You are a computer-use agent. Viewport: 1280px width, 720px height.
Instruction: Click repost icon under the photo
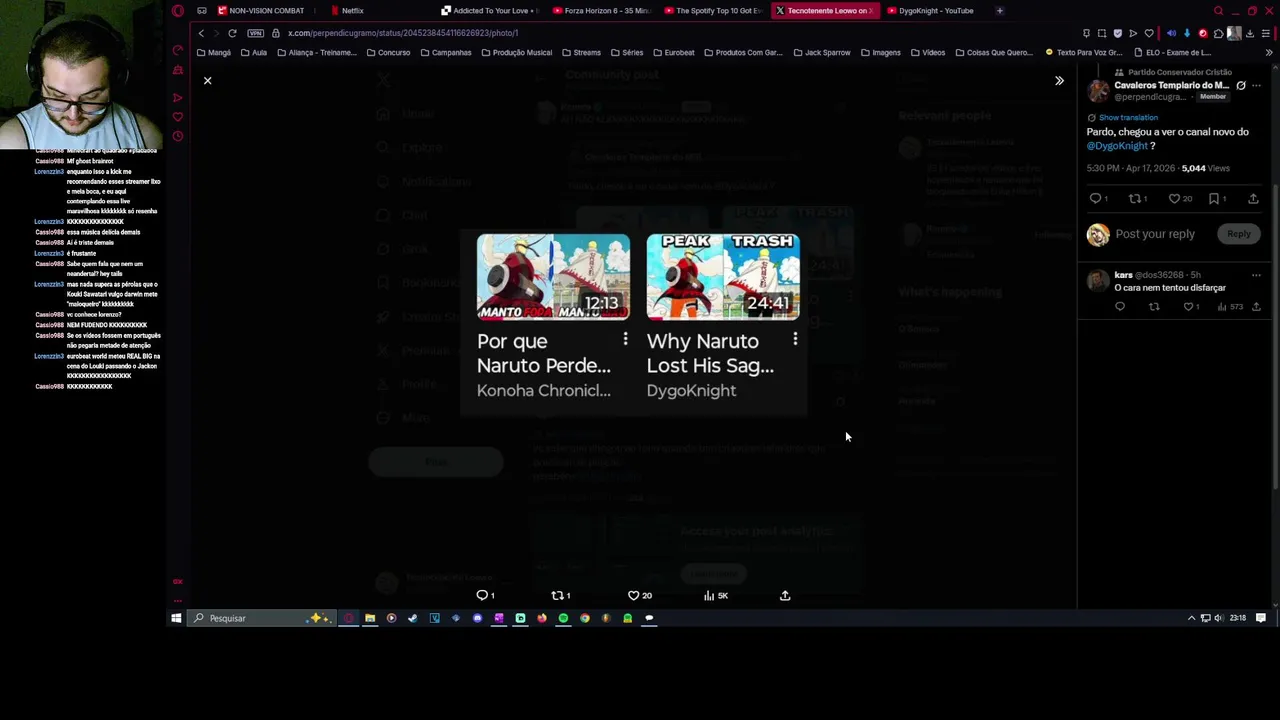[x=558, y=595]
